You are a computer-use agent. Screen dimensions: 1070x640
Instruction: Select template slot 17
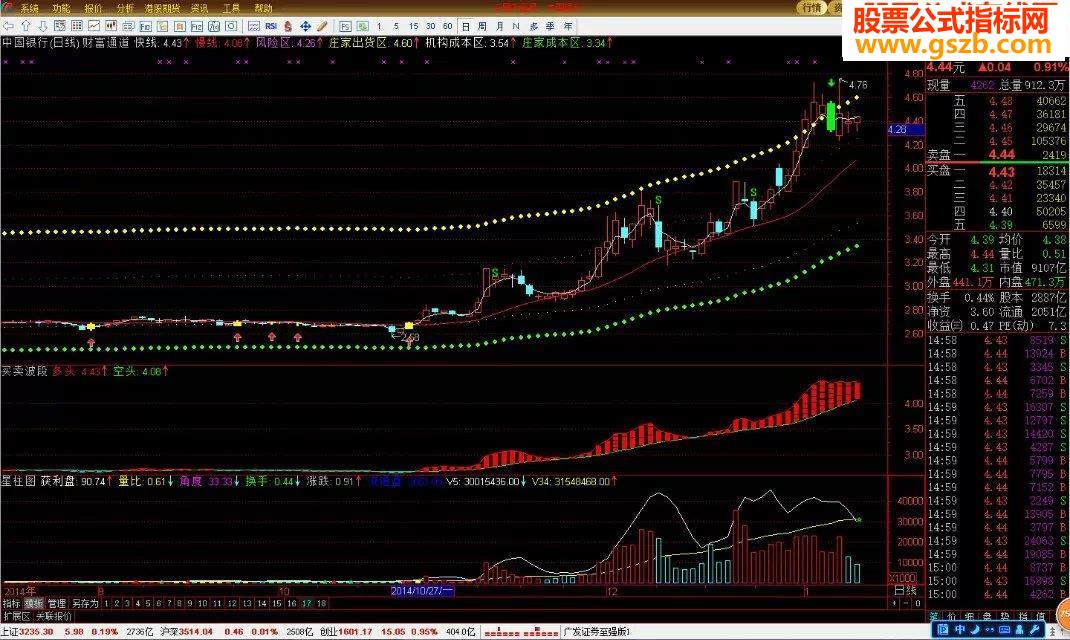click(306, 603)
